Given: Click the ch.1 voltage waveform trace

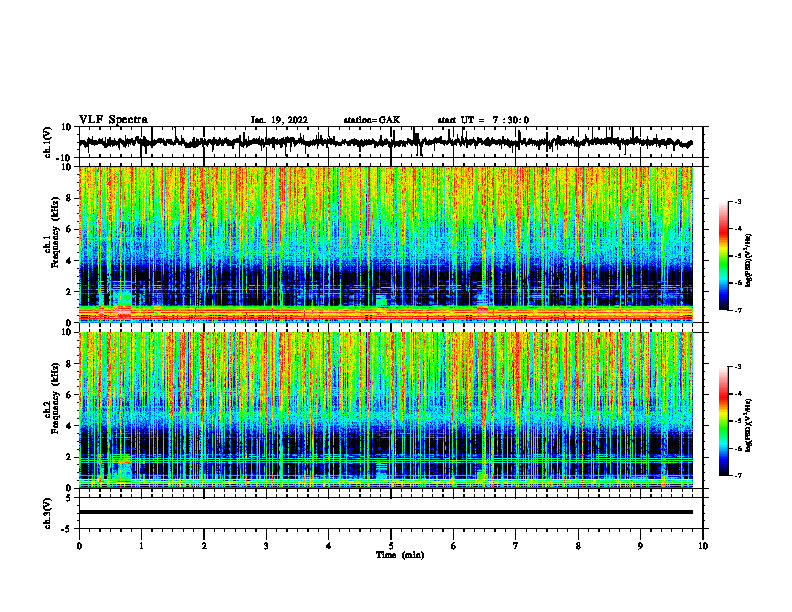Looking at the screenshot, I should click(x=385, y=142).
